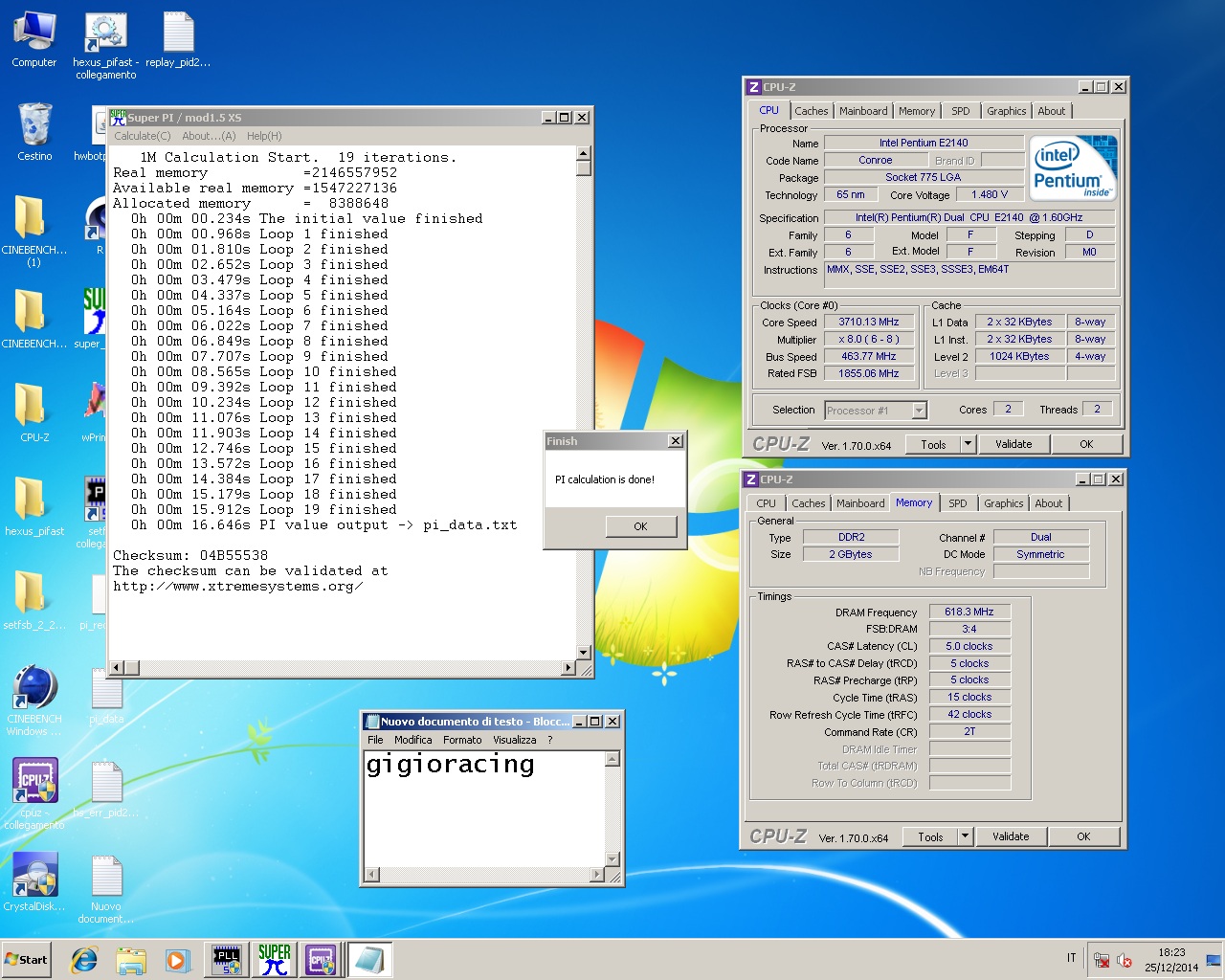Launch CrystalDisk shortcut icon
Viewport: 1225px width, 980px height.
[x=34, y=880]
